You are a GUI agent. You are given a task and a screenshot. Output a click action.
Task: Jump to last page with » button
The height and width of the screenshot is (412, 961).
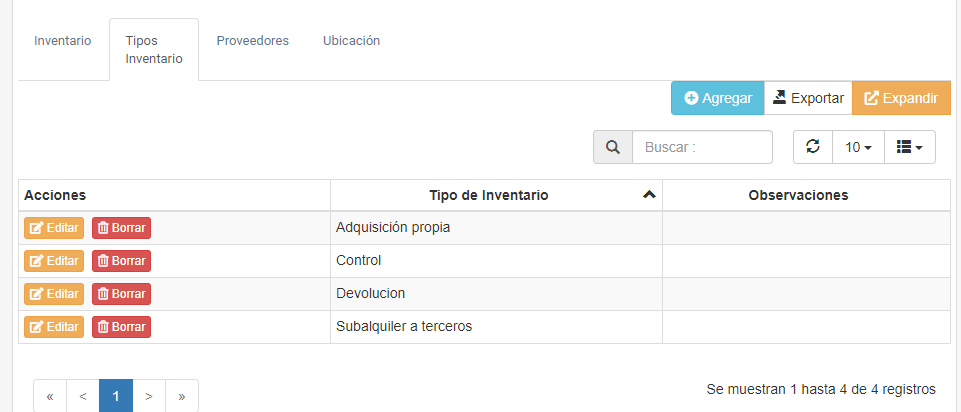tap(182, 396)
